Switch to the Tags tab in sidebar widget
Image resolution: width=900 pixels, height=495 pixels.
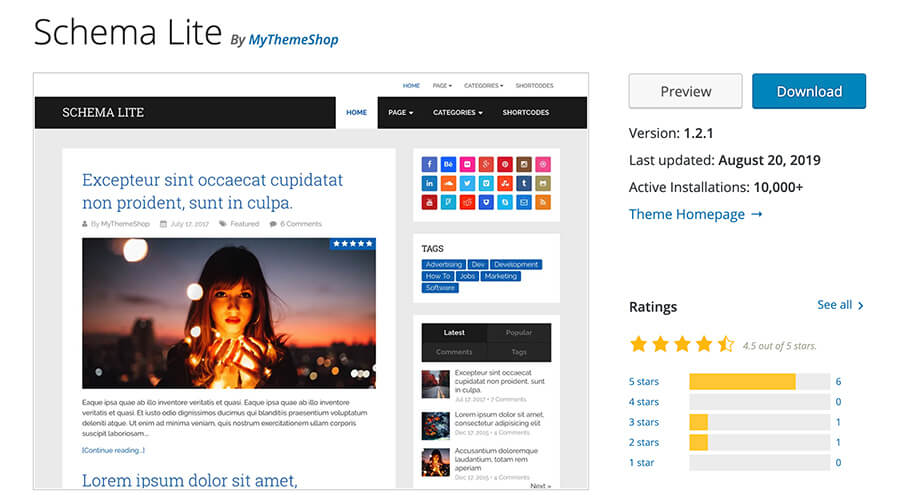(519, 352)
